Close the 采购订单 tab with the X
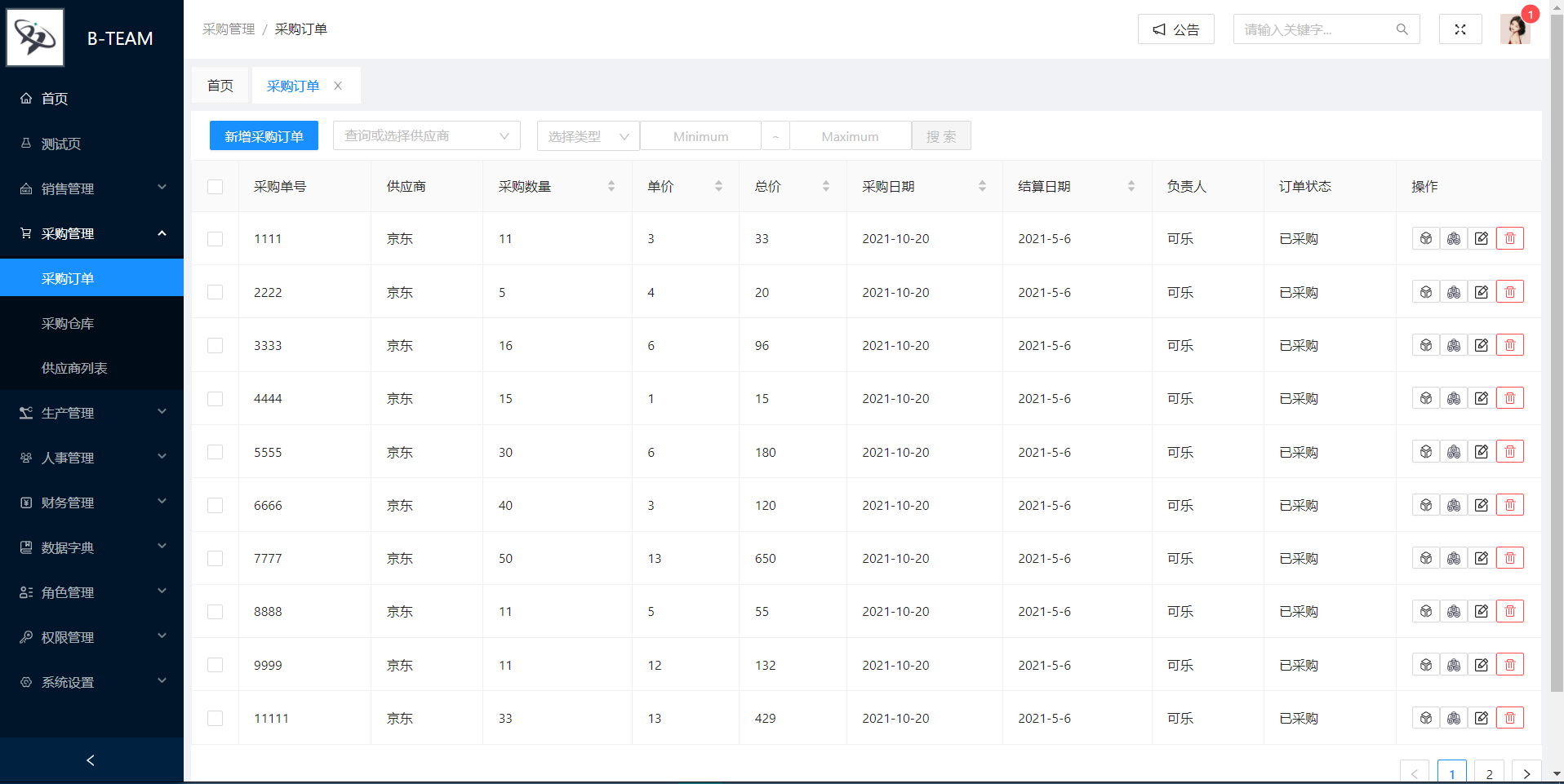The width and height of the screenshot is (1564, 784). (x=338, y=86)
